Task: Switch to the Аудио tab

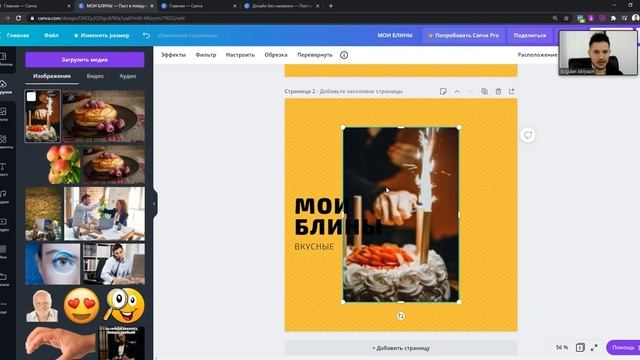Action: click(x=128, y=76)
